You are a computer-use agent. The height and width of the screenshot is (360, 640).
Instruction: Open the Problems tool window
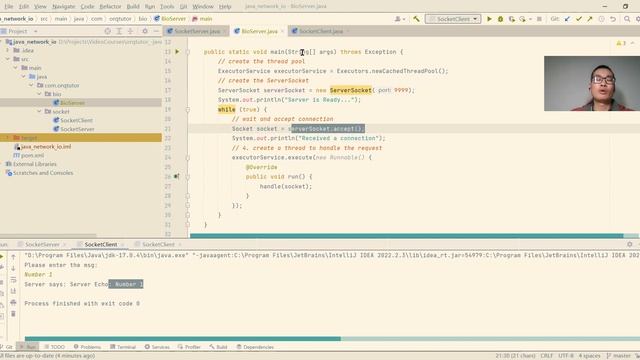coord(87,347)
